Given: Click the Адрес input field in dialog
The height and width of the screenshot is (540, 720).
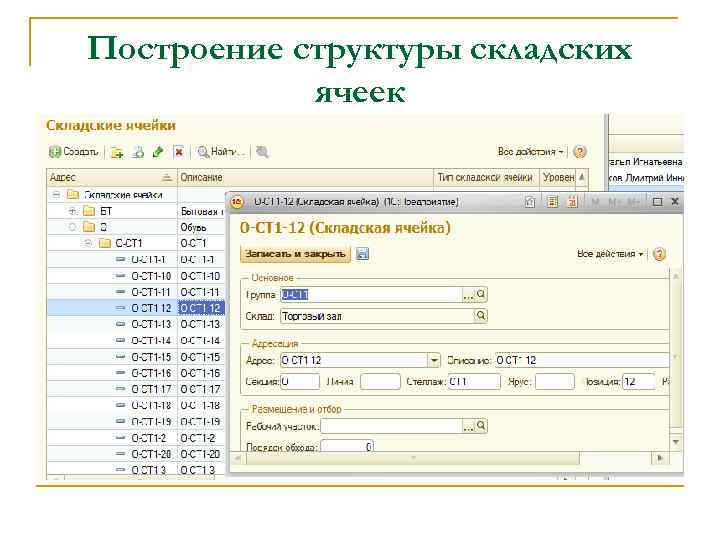Looking at the screenshot, I should (354, 360).
